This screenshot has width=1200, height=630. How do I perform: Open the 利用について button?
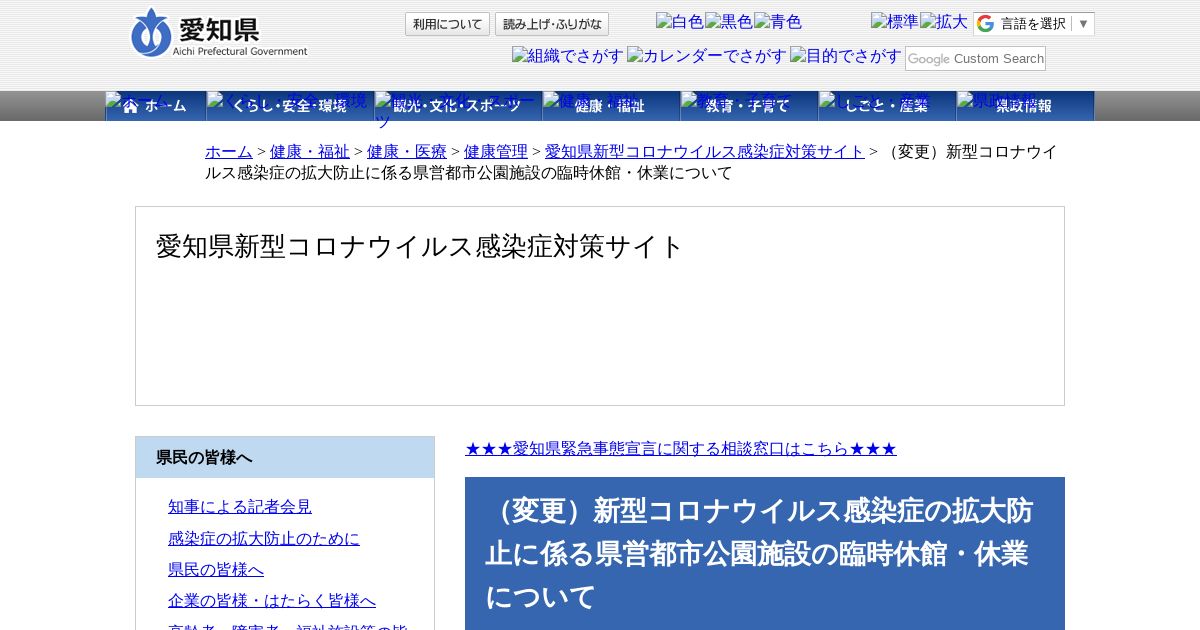tap(447, 24)
